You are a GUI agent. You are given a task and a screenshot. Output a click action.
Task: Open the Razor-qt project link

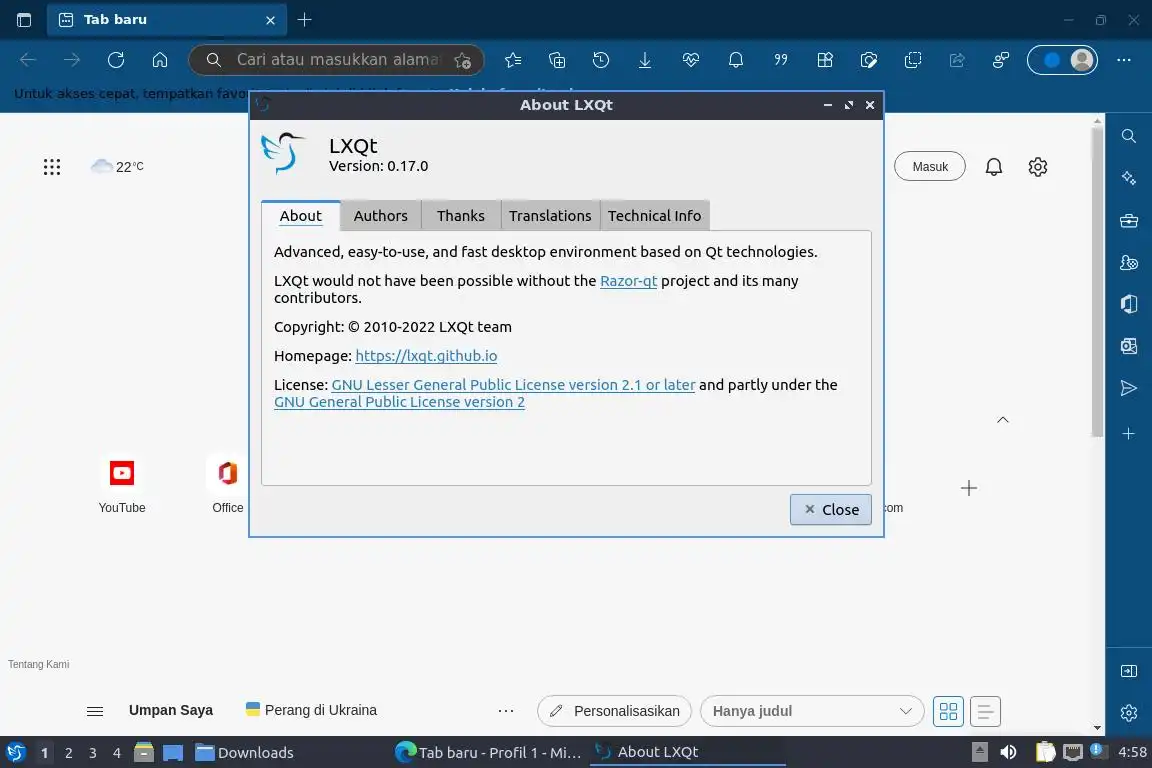point(628,281)
